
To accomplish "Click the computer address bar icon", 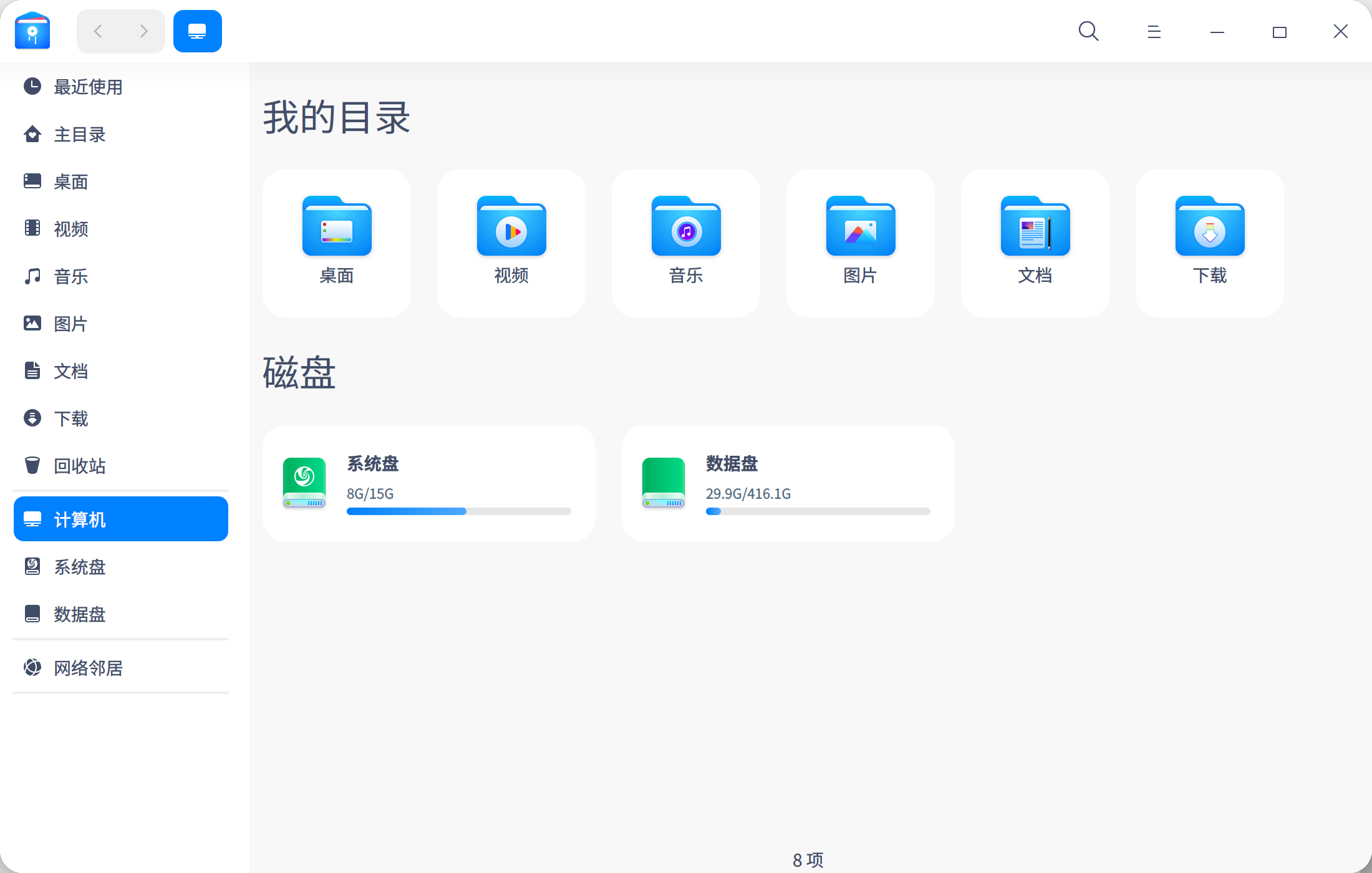I will (x=197, y=31).
